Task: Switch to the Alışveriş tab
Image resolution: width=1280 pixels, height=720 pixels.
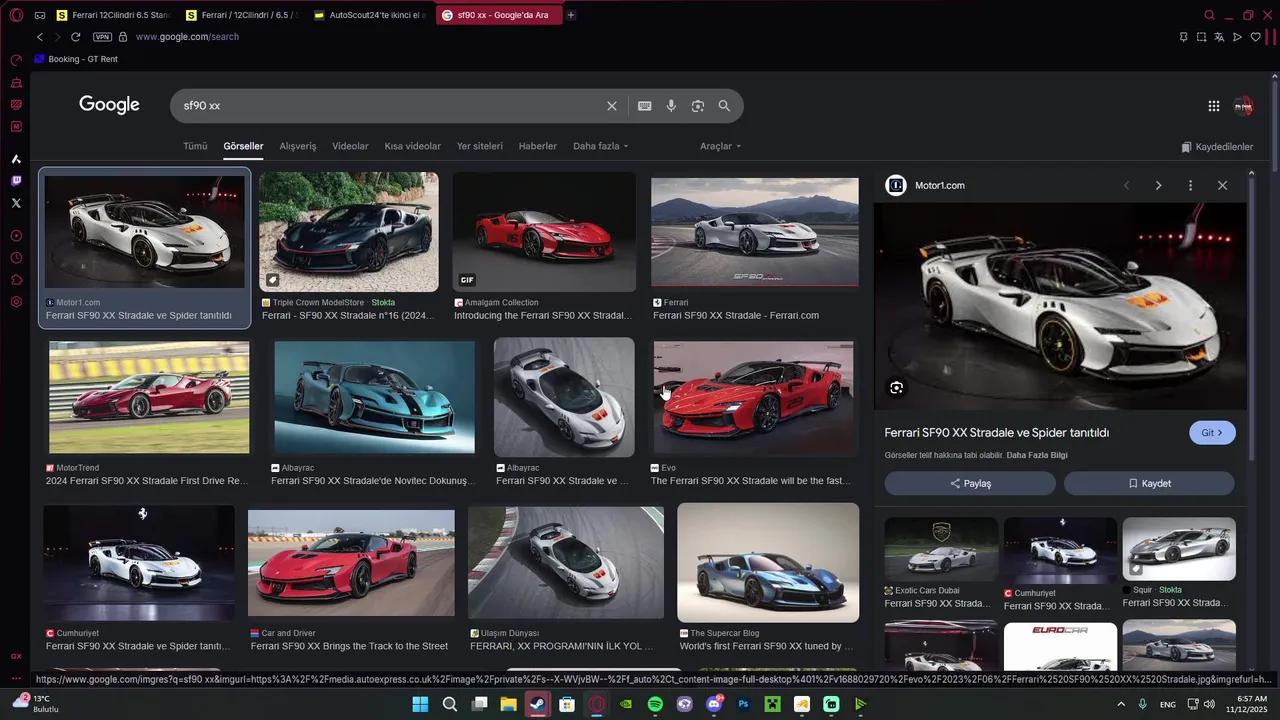Action: coord(297,146)
